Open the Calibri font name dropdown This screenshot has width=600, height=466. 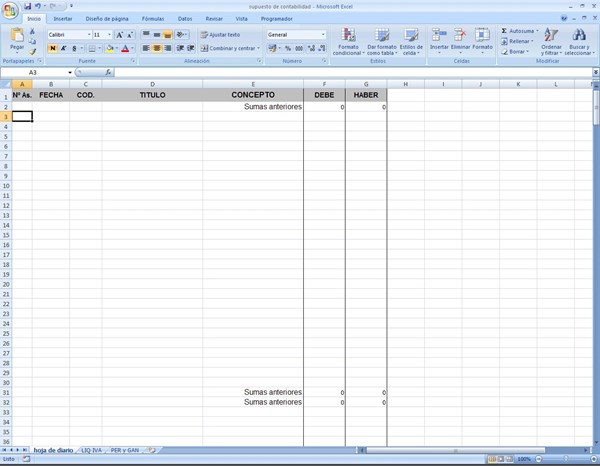click(x=89, y=35)
